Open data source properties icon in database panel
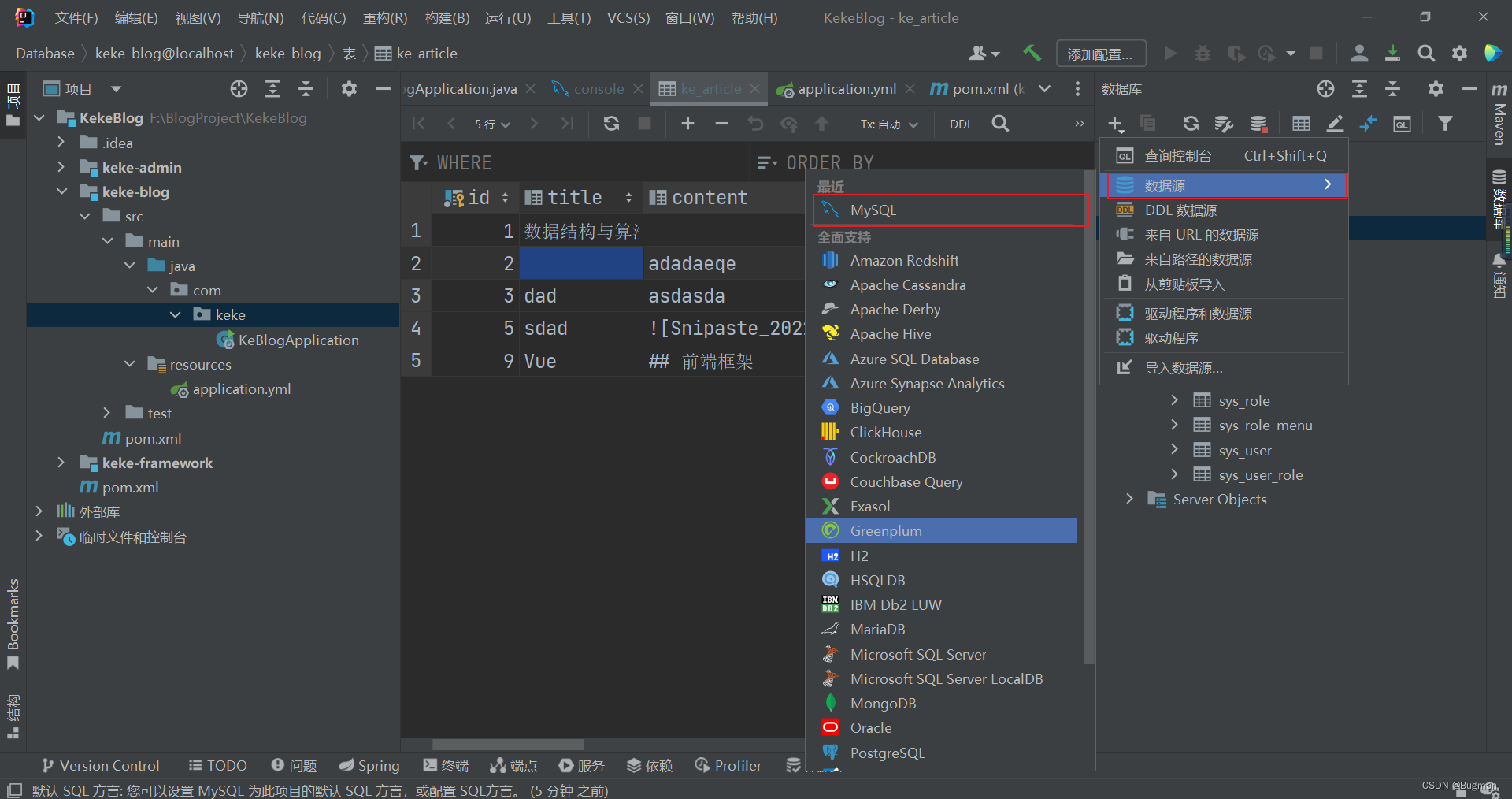1512x799 pixels. tap(1224, 124)
